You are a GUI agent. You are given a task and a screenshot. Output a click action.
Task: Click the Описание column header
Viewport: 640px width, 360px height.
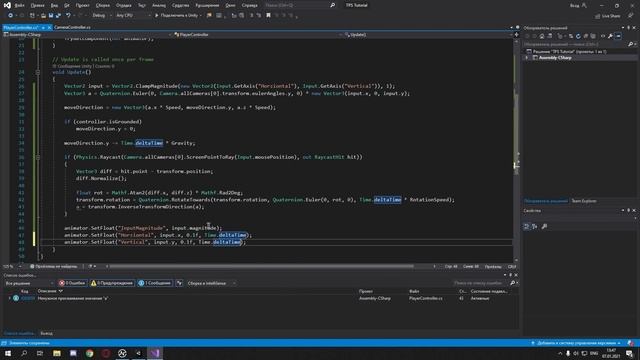tap(47, 291)
